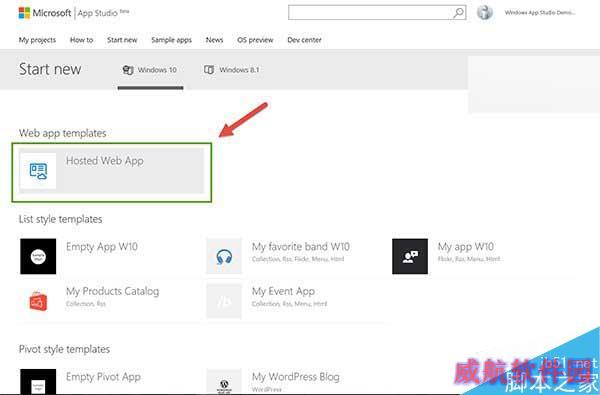Click the search magnifier icon
Screen dimensions: 600x395
(458, 13)
